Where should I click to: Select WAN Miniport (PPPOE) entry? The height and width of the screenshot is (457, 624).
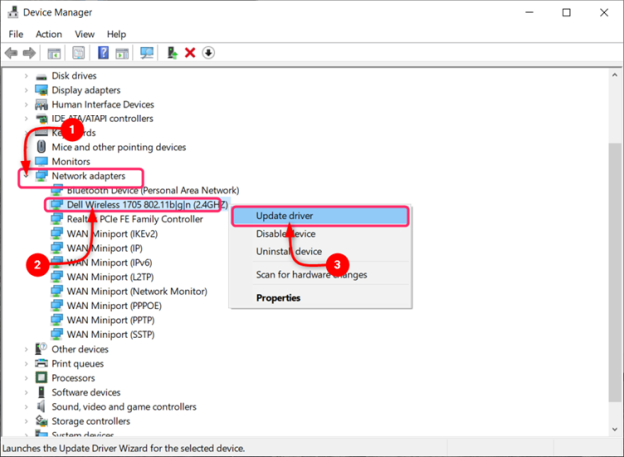pos(114,306)
